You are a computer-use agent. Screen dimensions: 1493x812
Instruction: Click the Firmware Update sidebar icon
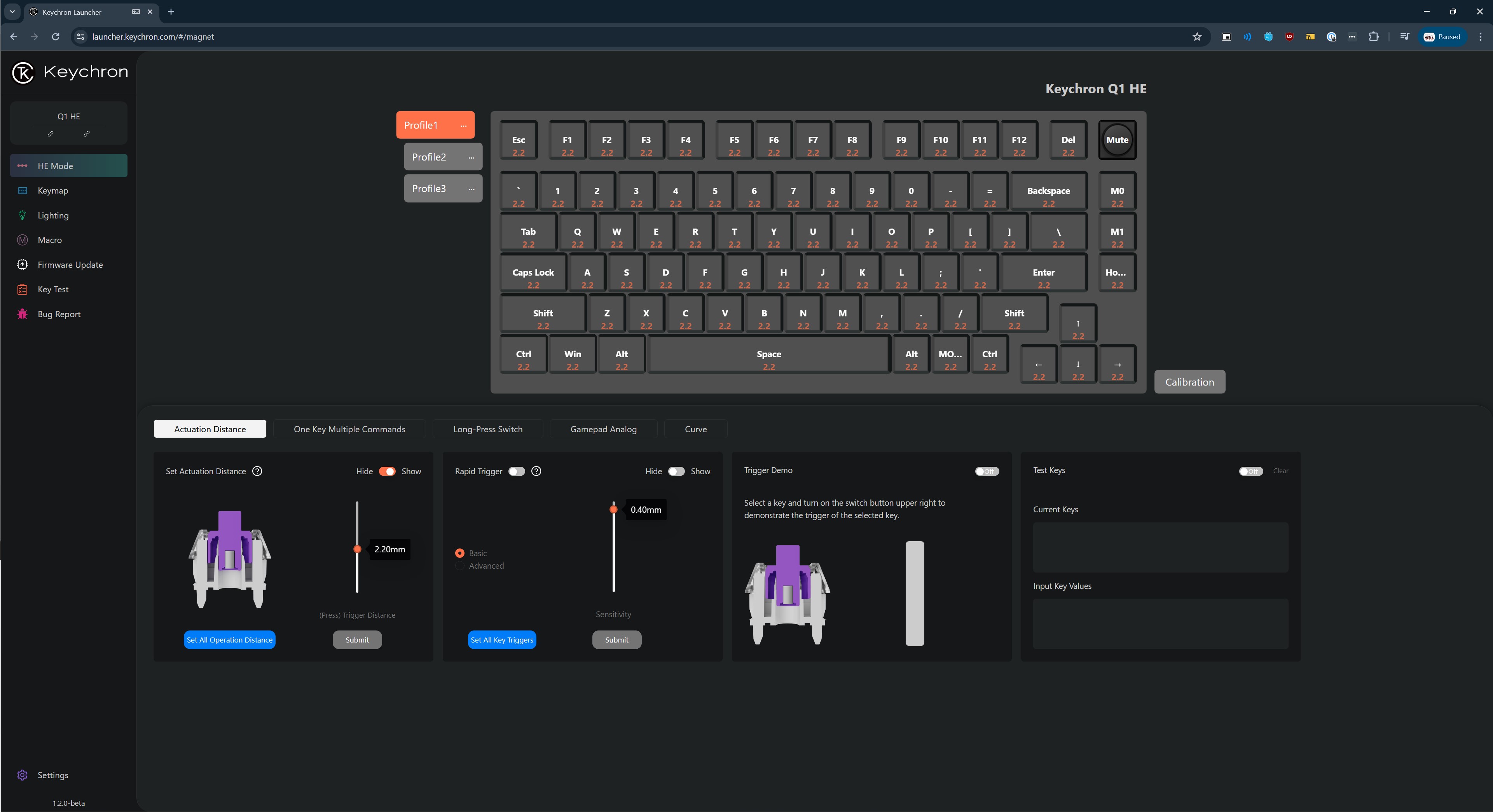[22, 264]
